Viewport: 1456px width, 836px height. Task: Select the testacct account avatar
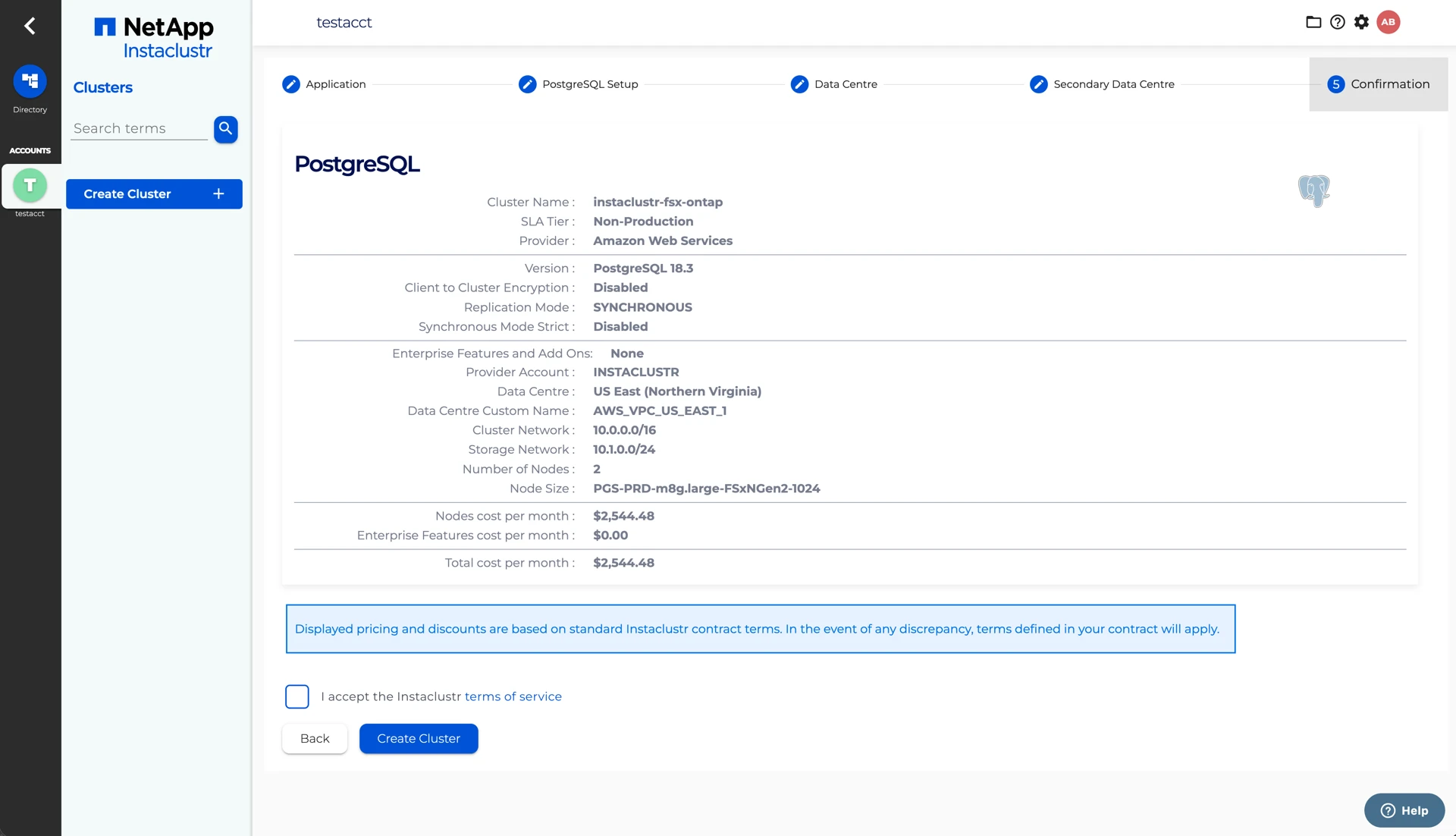[x=30, y=185]
